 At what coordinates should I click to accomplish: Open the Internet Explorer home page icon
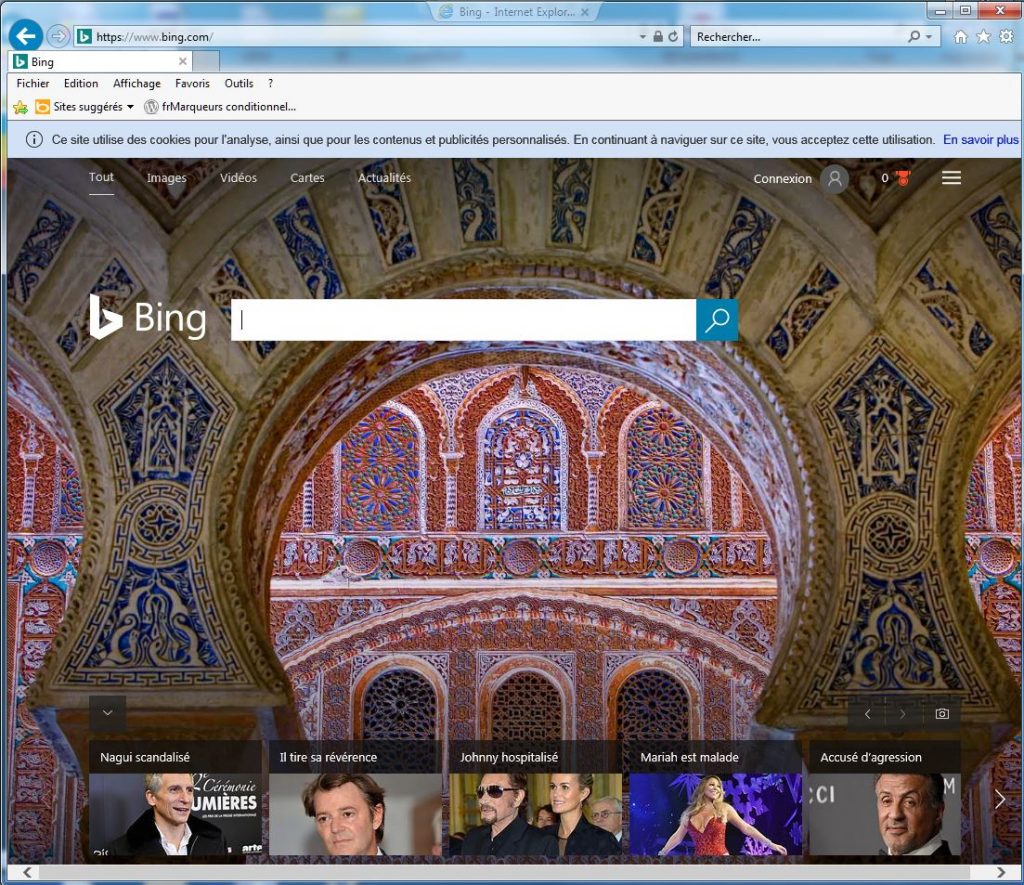tap(961, 37)
